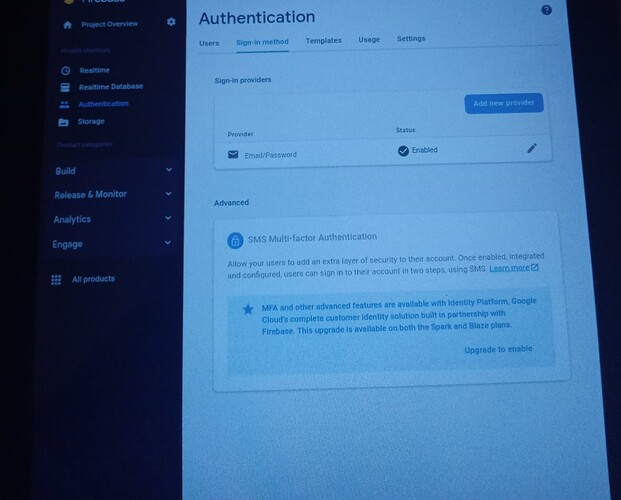
Task: Click the Sign-in providers heading
Action: tap(243, 80)
